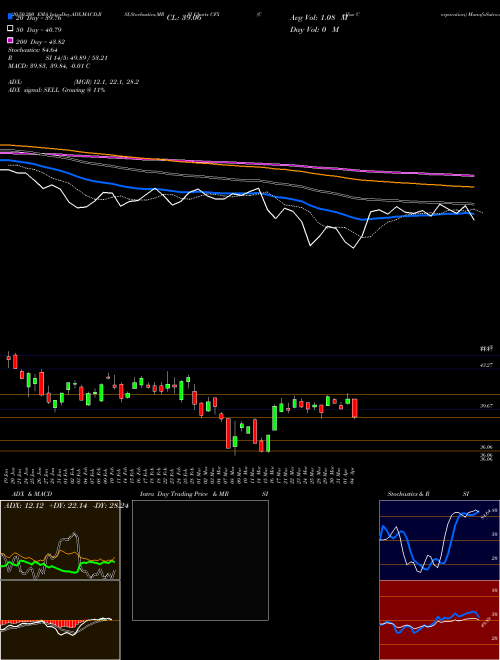
Task: Open the ADX indicator chart panel
Action: tap(60, 540)
